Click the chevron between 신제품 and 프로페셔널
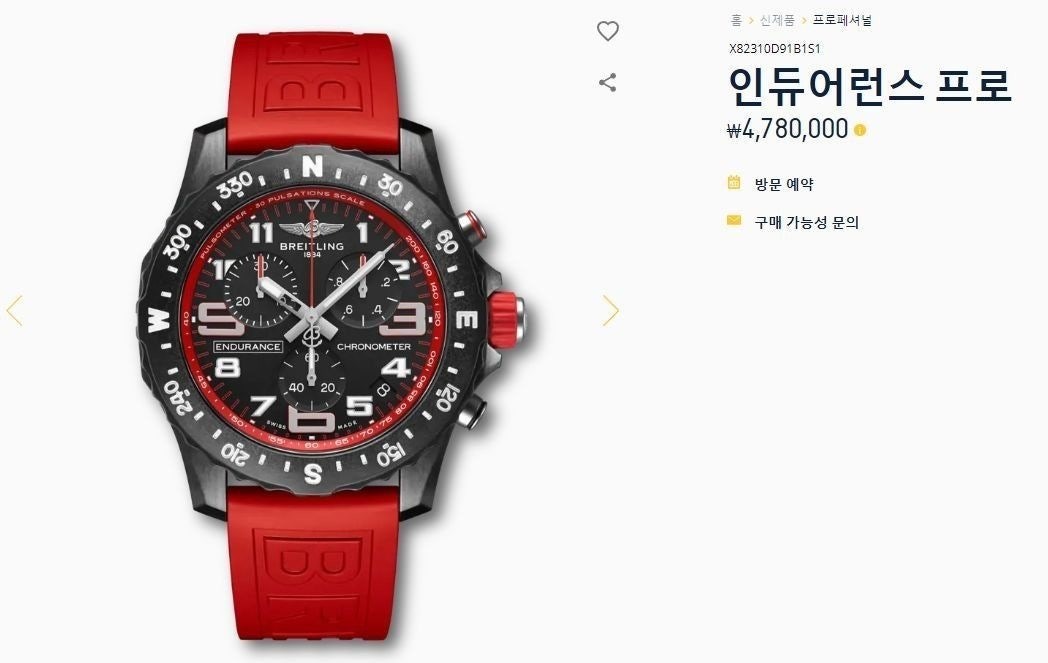The image size is (1048, 663). [804, 21]
